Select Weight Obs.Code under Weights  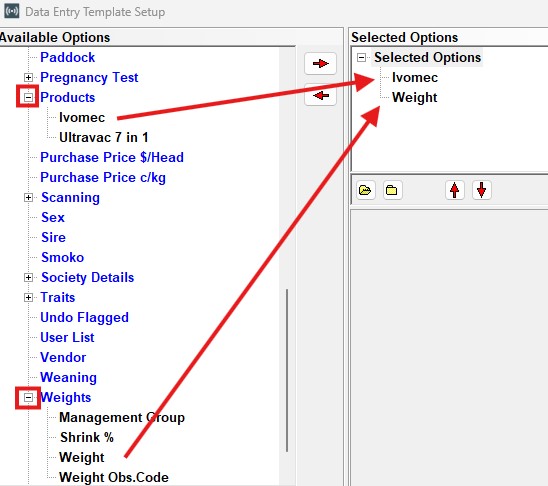click(x=114, y=477)
